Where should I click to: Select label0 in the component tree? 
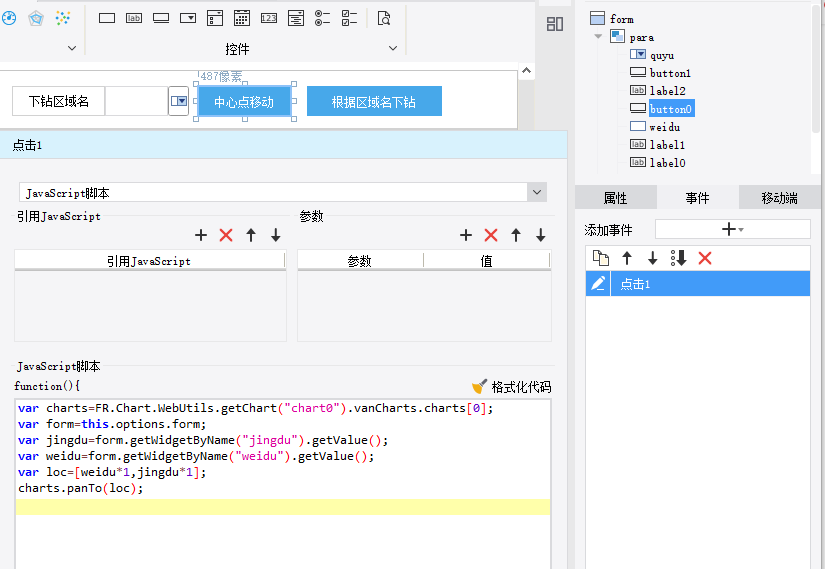pos(658,163)
